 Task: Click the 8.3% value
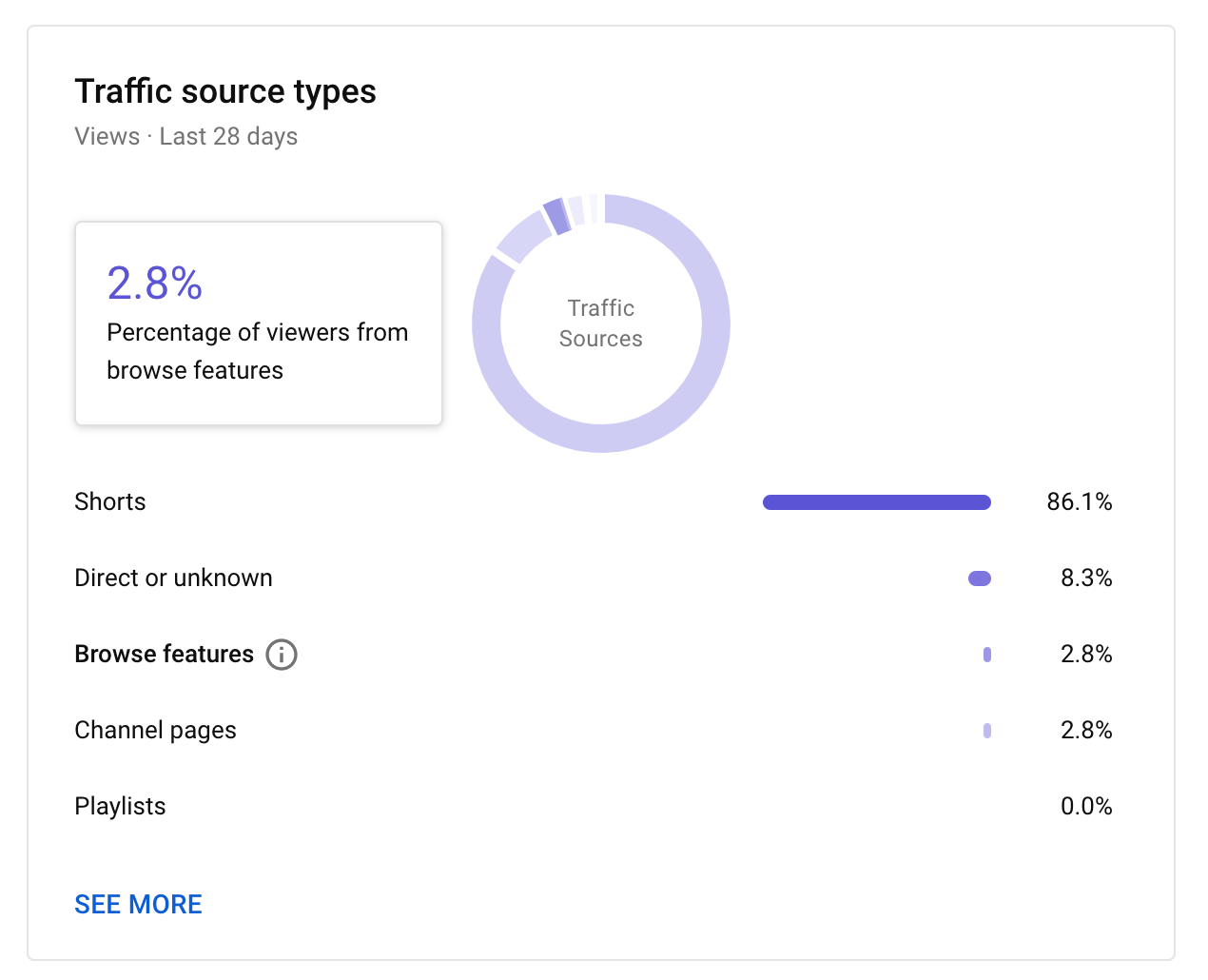click(x=1087, y=578)
